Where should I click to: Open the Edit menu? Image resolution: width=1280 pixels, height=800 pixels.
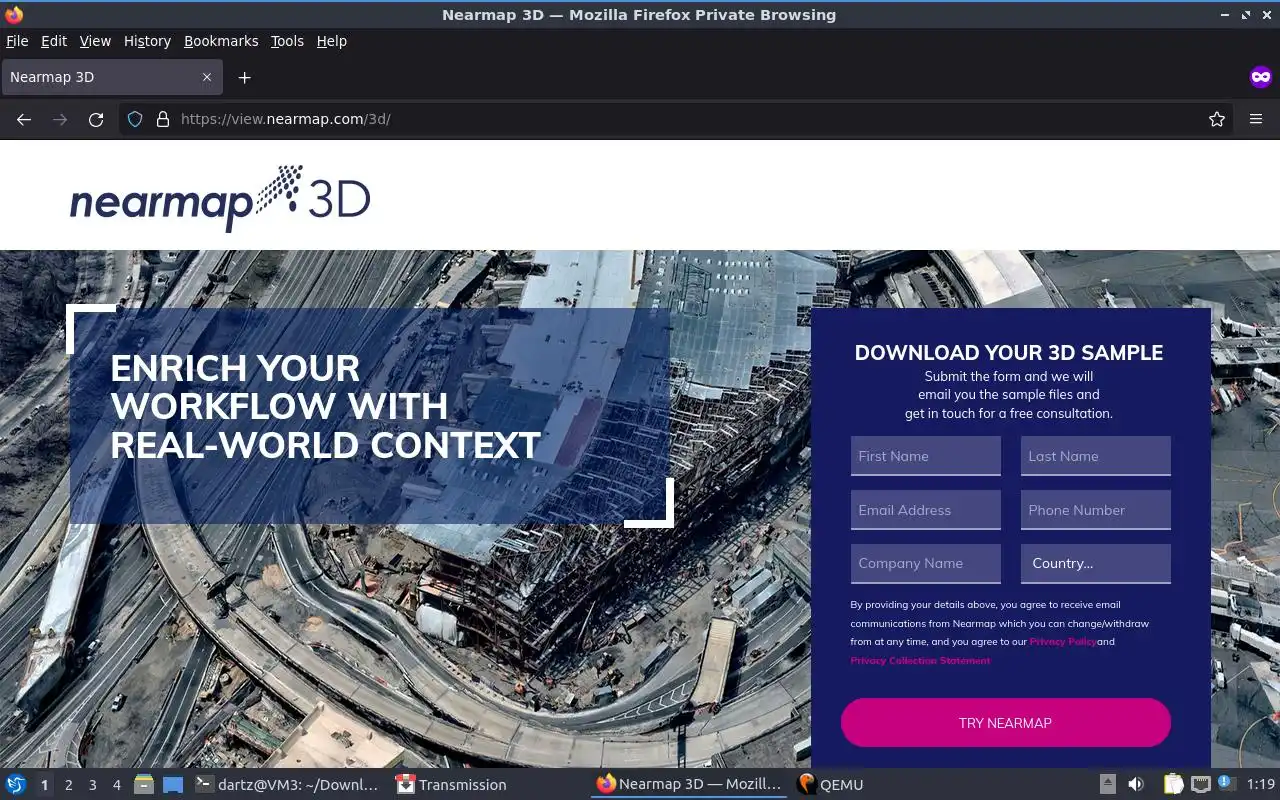(x=54, y=41)
